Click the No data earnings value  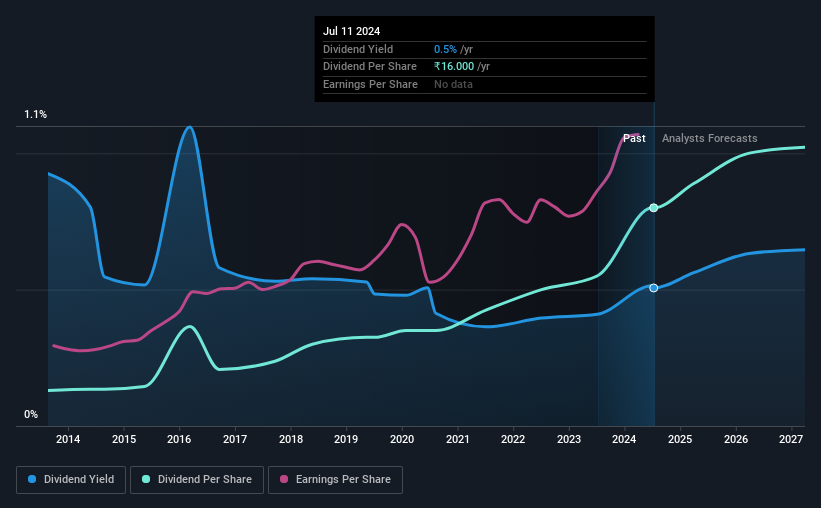click(x=453, y=84)
